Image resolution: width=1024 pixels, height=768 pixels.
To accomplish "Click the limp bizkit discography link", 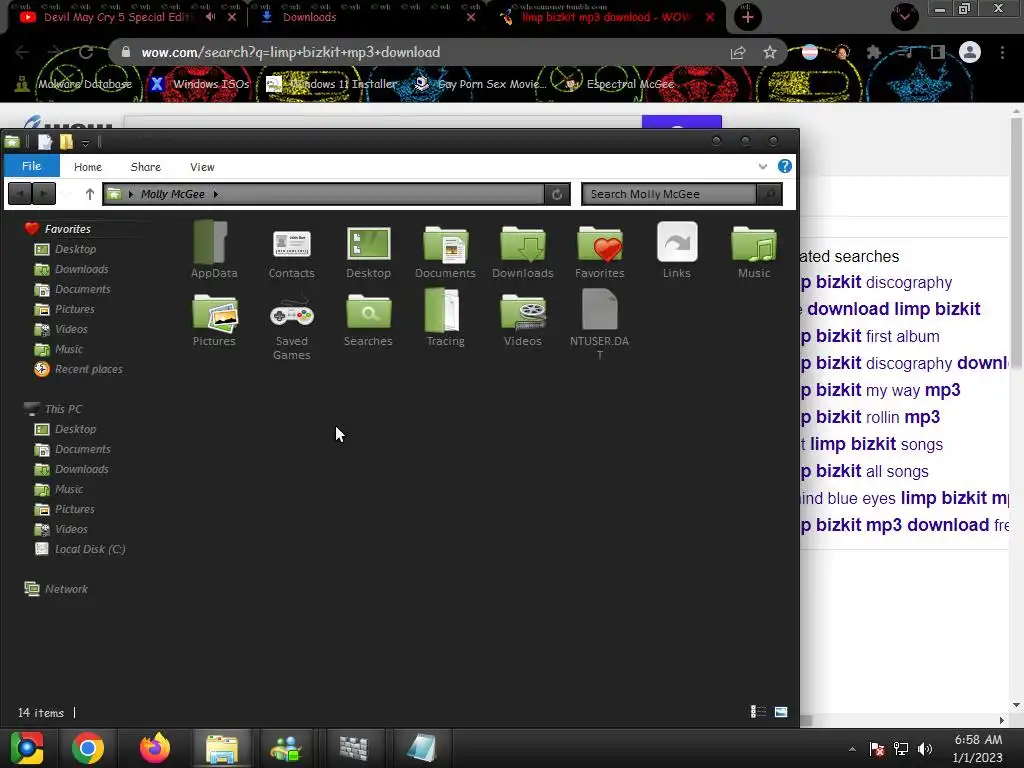I will click(876, 282).
